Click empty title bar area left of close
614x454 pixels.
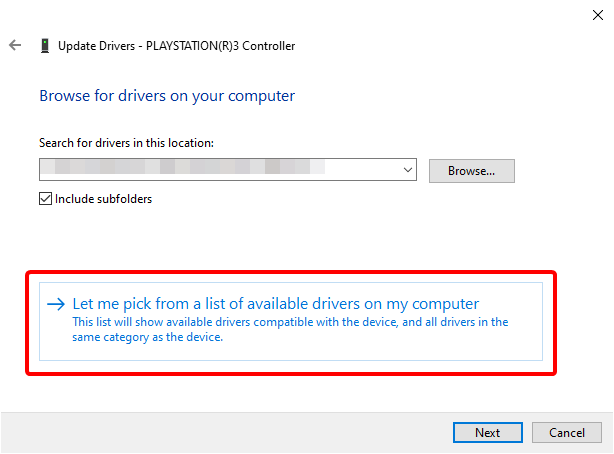[x=400, y=13]
